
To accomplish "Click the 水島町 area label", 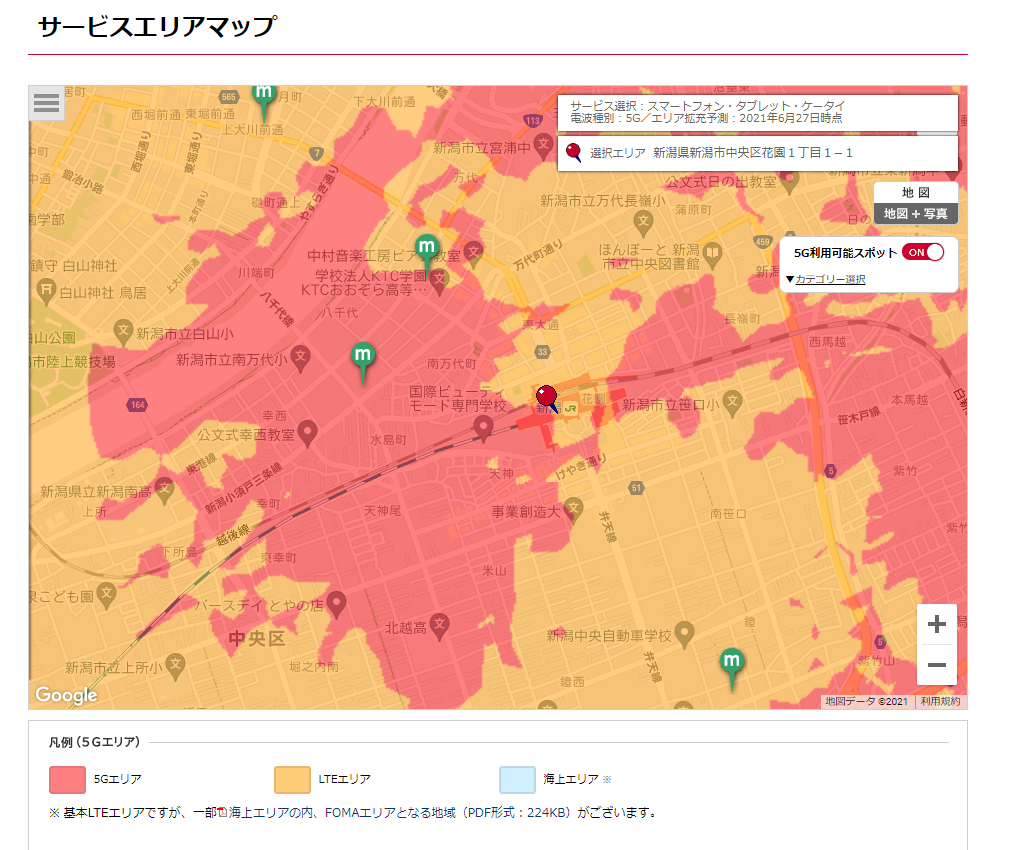I will pos(389,440).
